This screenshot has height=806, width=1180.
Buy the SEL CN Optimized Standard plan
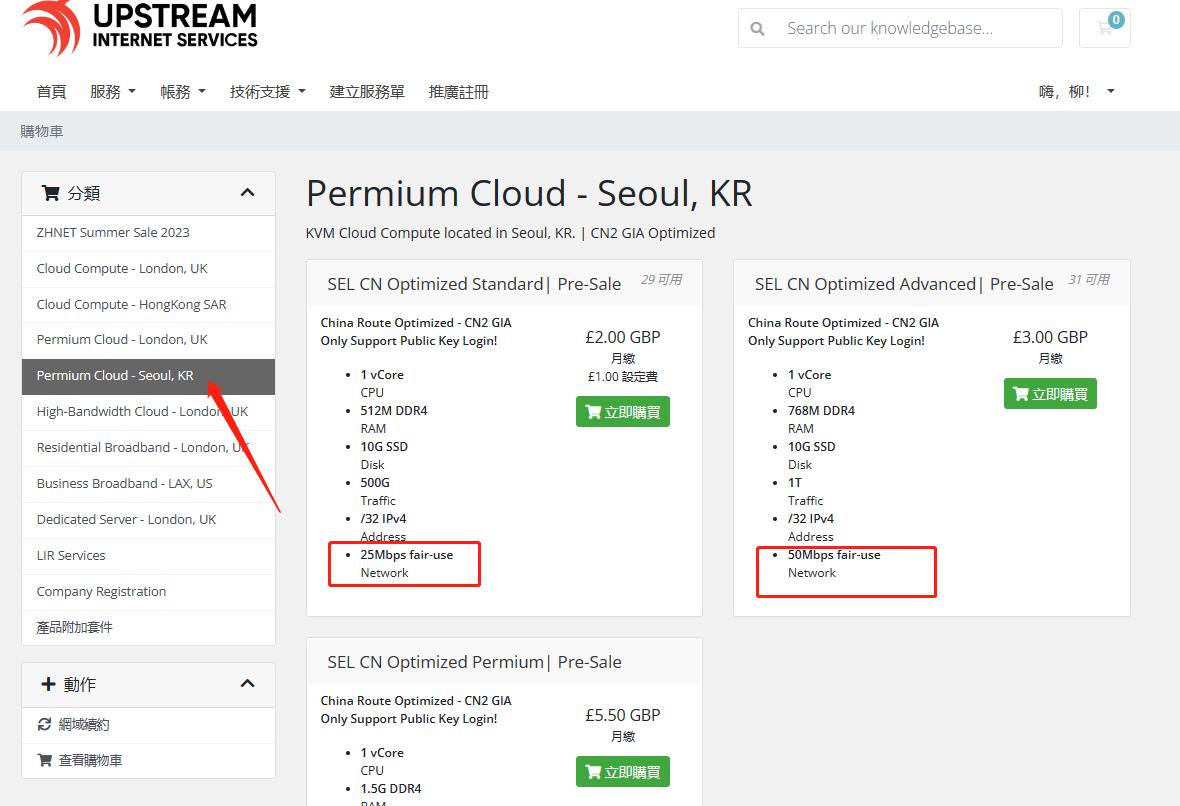click(622, 412)
